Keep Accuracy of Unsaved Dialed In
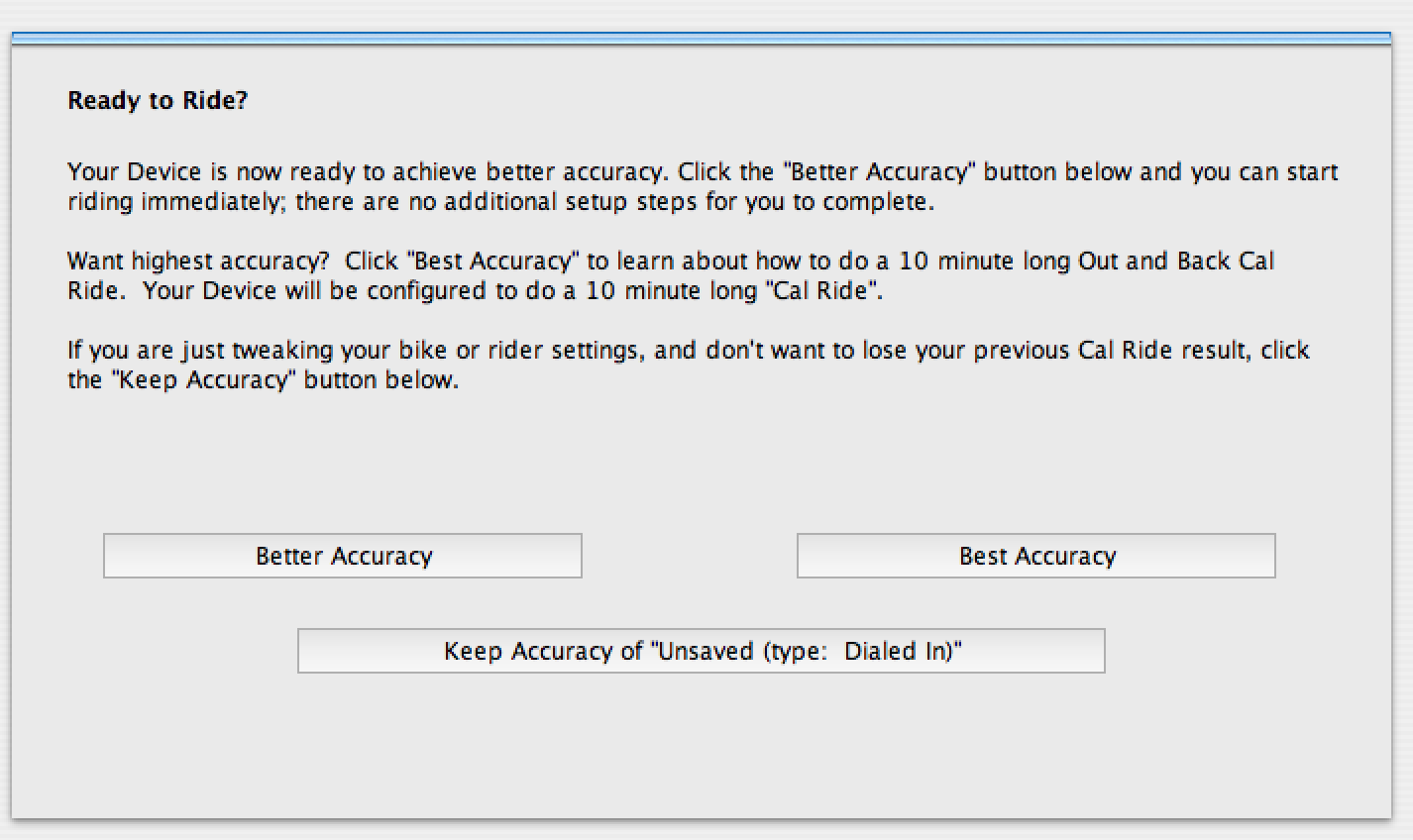 click(x=702, y=651)
